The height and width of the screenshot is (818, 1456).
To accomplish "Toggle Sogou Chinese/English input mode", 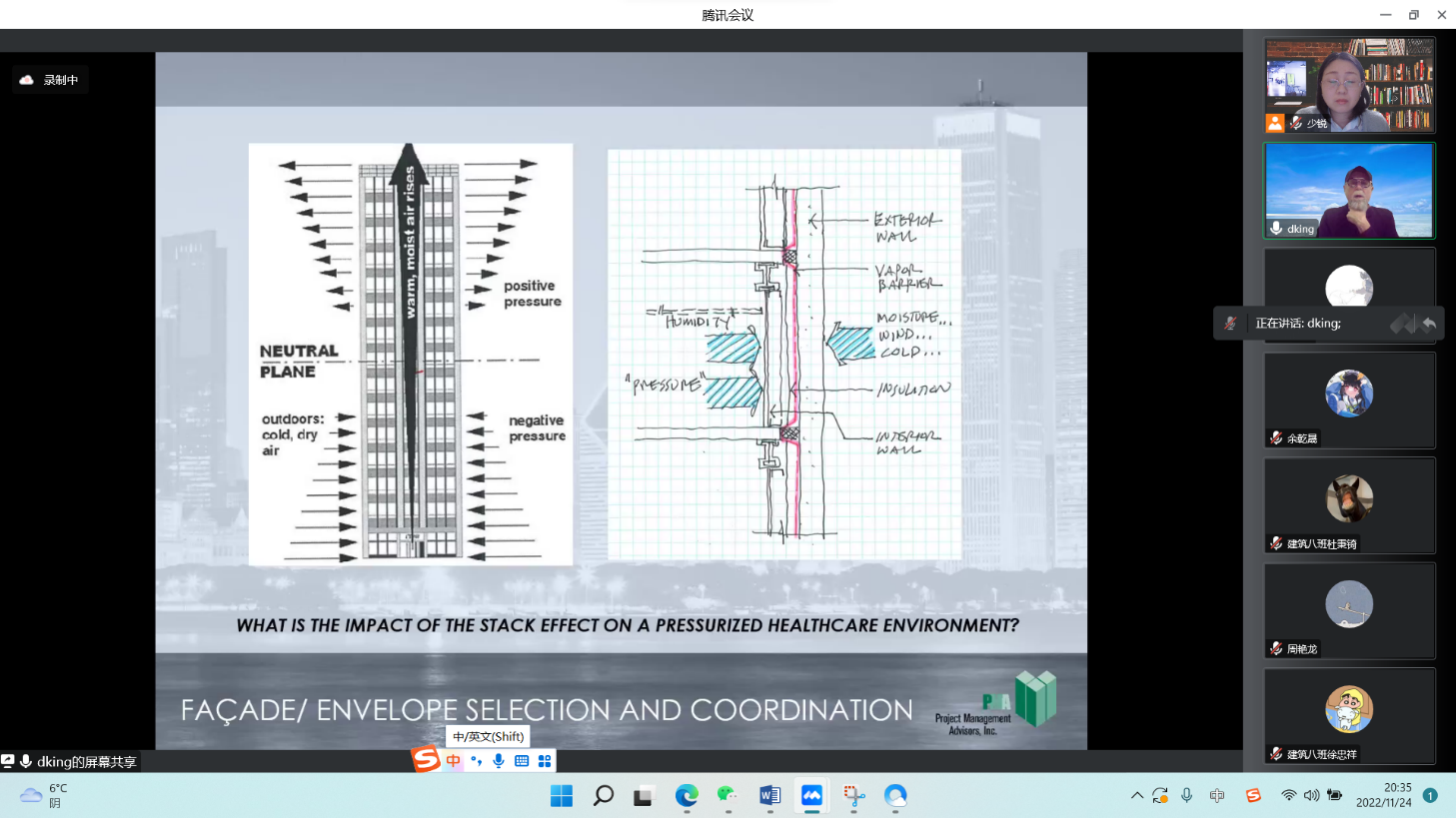I will pyautogui.click(x=454, y=761).
